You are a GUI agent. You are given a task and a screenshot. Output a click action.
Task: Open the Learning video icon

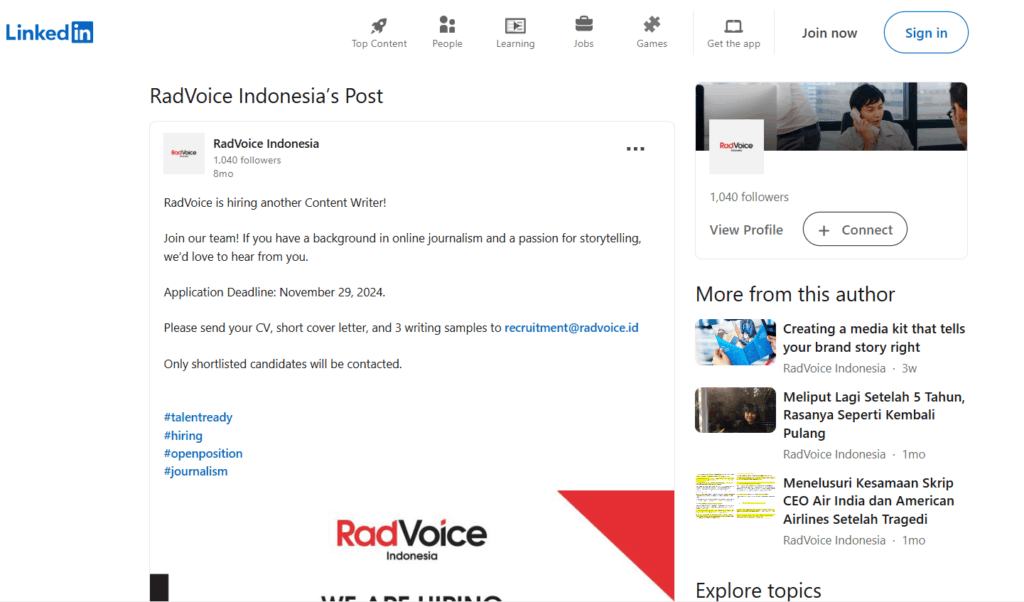coord(515,25)
